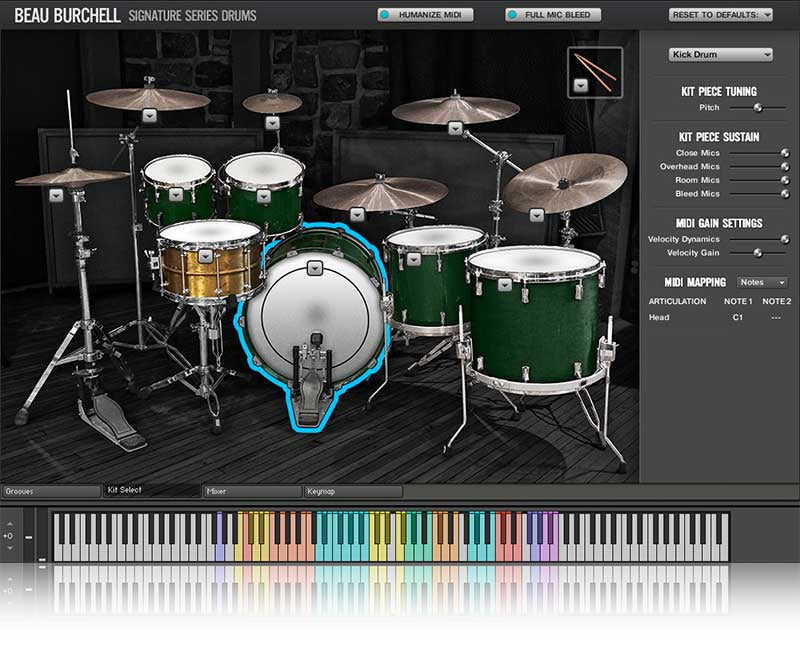800x662 pixels.
Task: Adjust the Velocity Gain slider
Action: 758,253
